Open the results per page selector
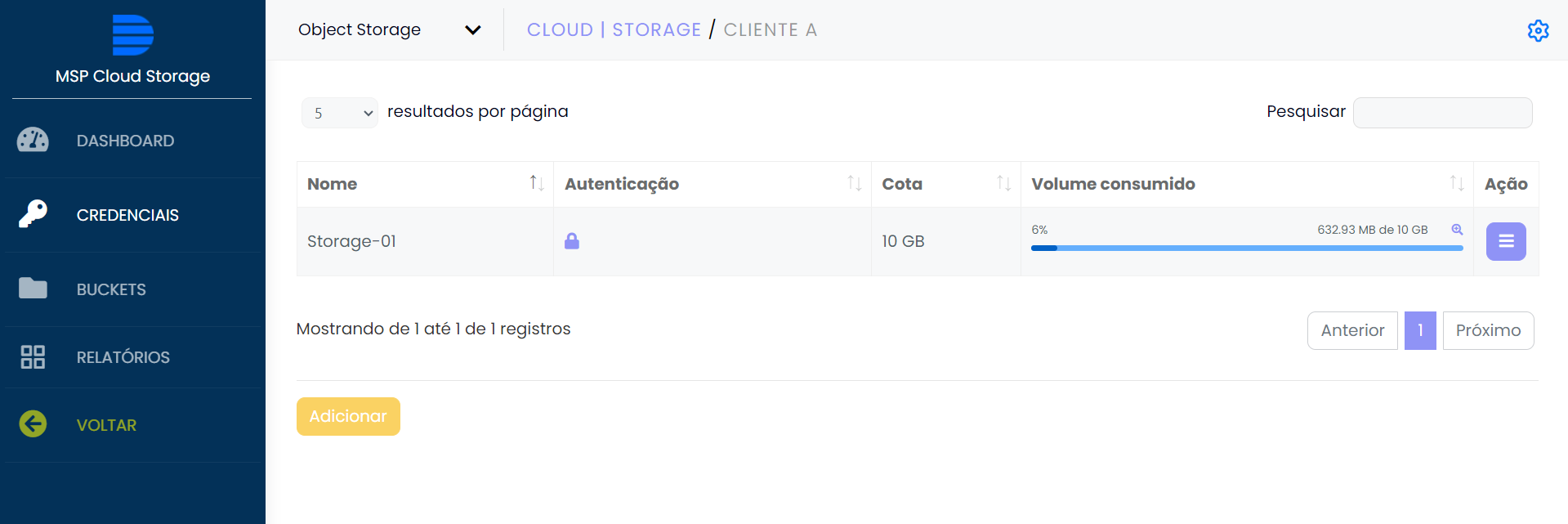The width and height of the screenshot is (1568, 524). pos(340,113)
